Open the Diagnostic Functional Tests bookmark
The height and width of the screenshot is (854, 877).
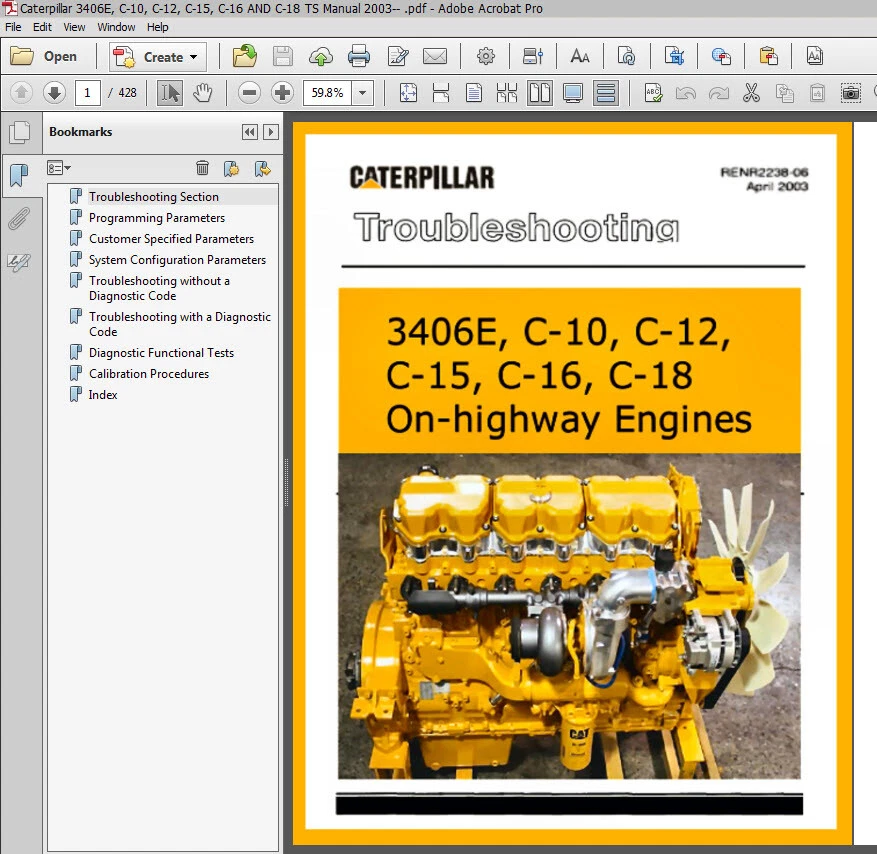click(161, 352)
